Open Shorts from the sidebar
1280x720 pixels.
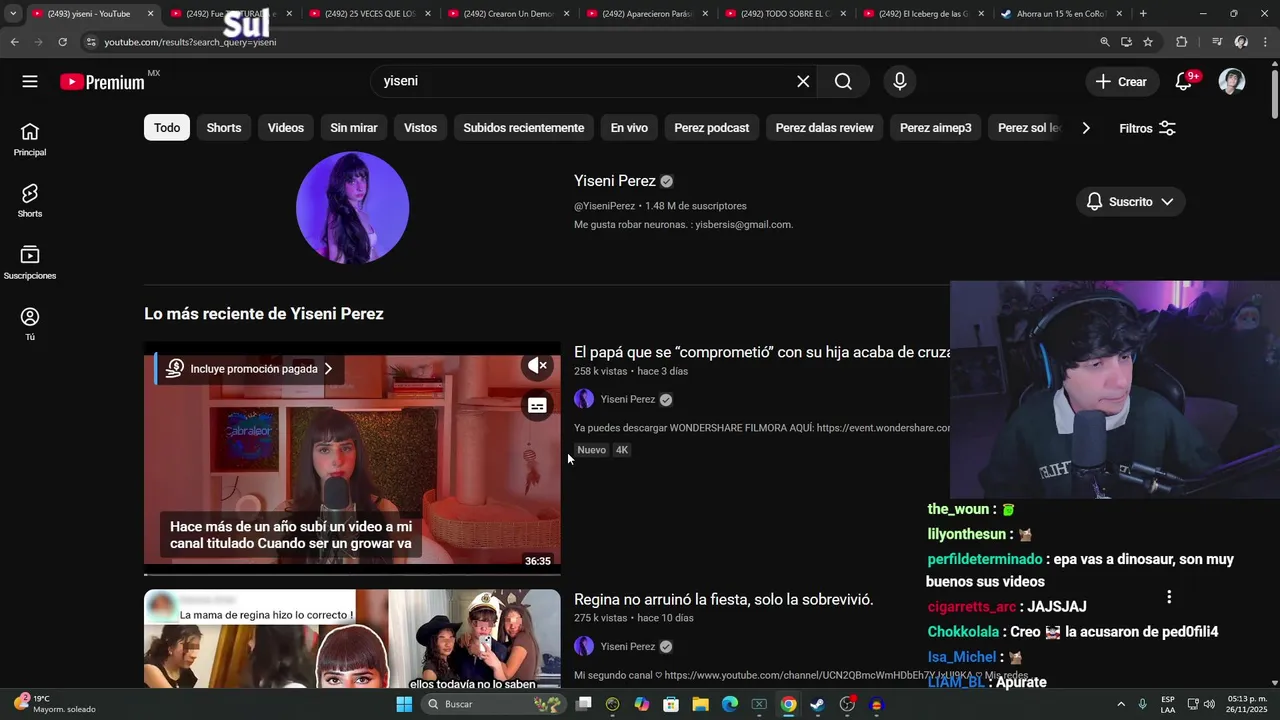[30, 200]
